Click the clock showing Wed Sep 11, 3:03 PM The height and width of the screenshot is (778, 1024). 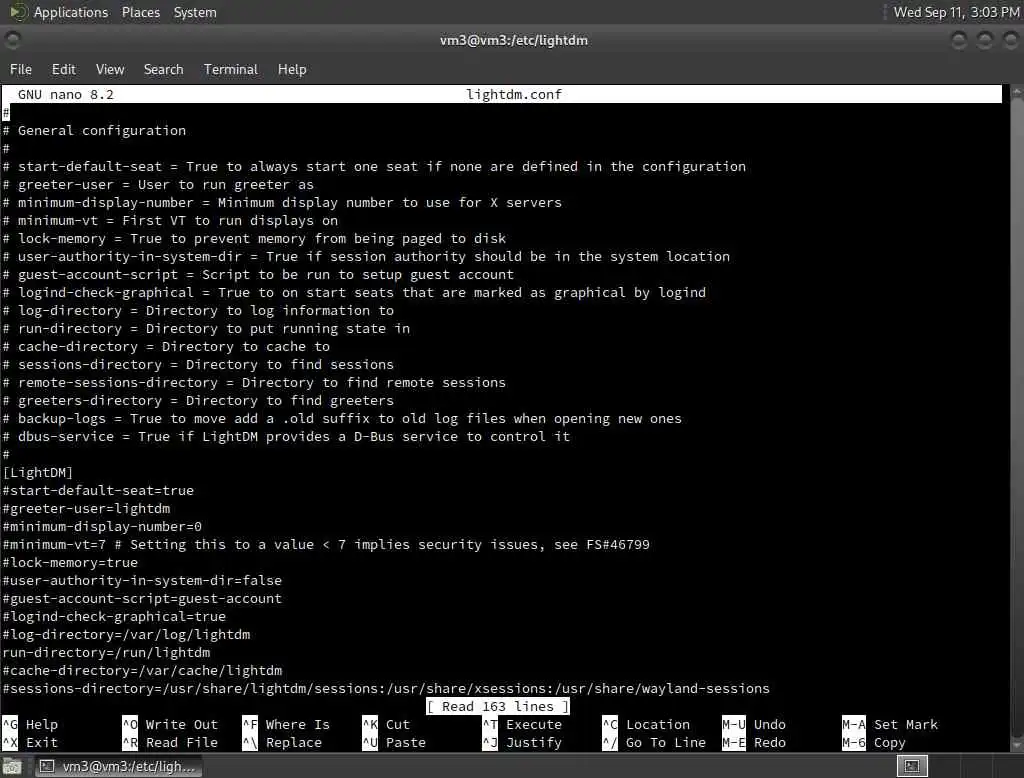956,12
